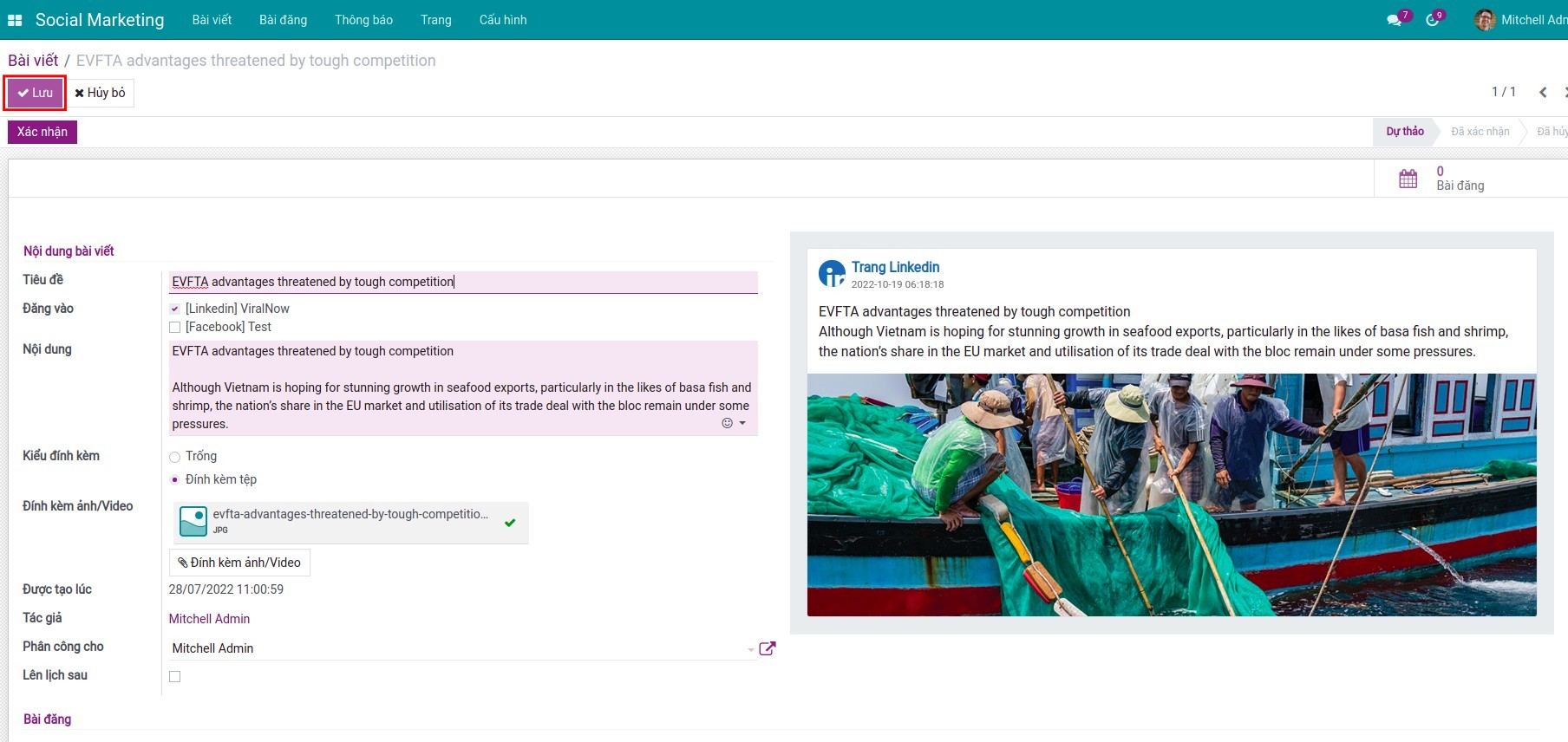Toggle the Lên lịch sau checkbox

click(175, 677)
